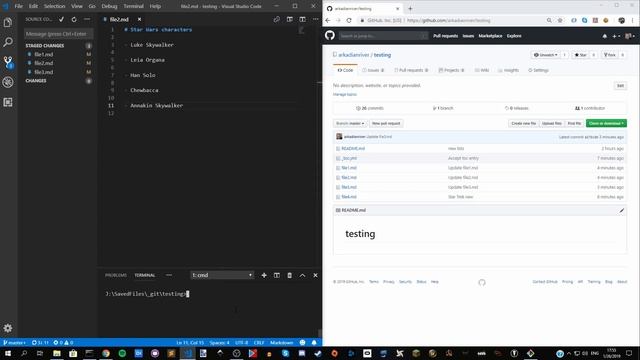This screenshot has height=360, width=640.
Task: Open VS Code notifications bell
Action: (x=314, y=342)
